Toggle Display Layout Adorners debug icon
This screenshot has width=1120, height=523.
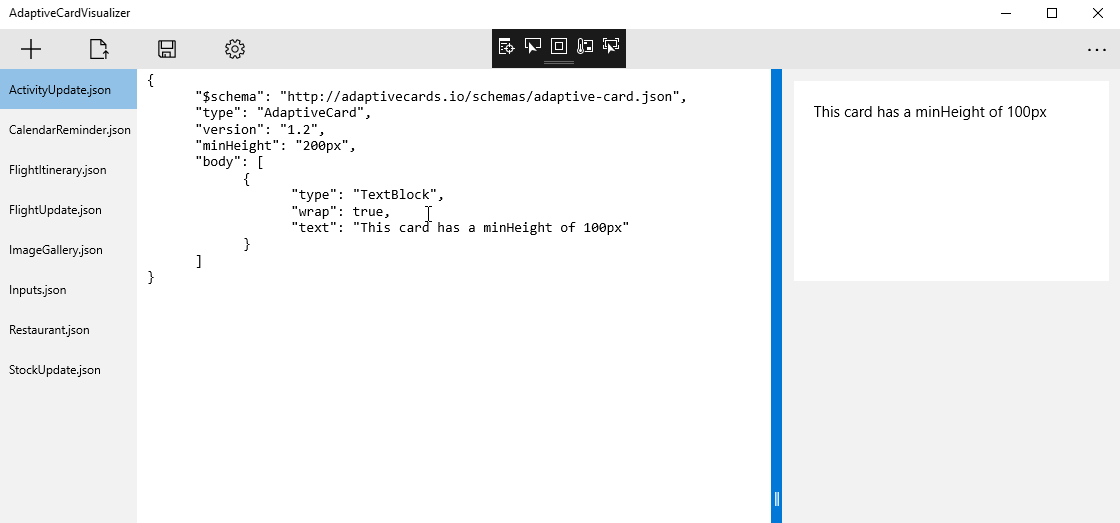click(x=559, y=46)
